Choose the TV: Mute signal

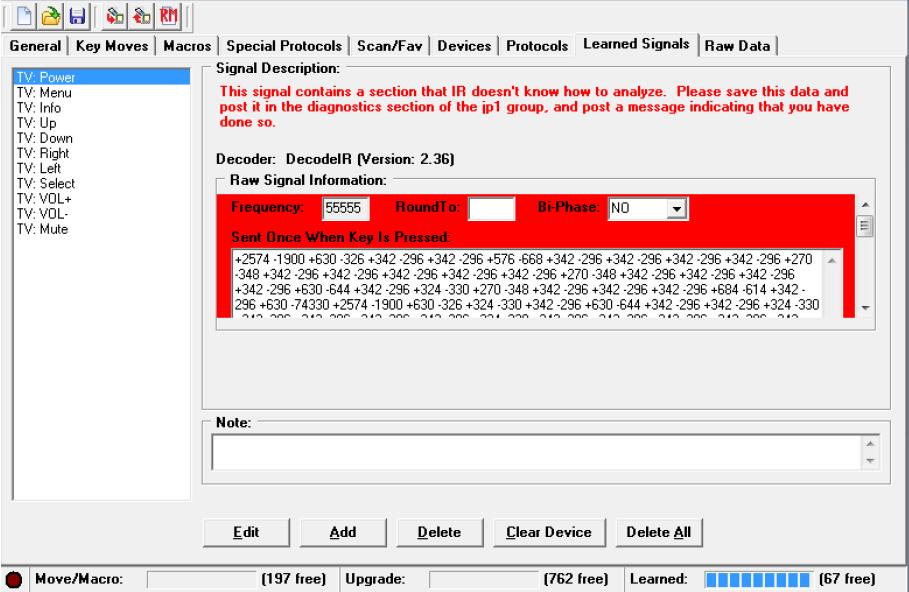(x=101, y=229)
